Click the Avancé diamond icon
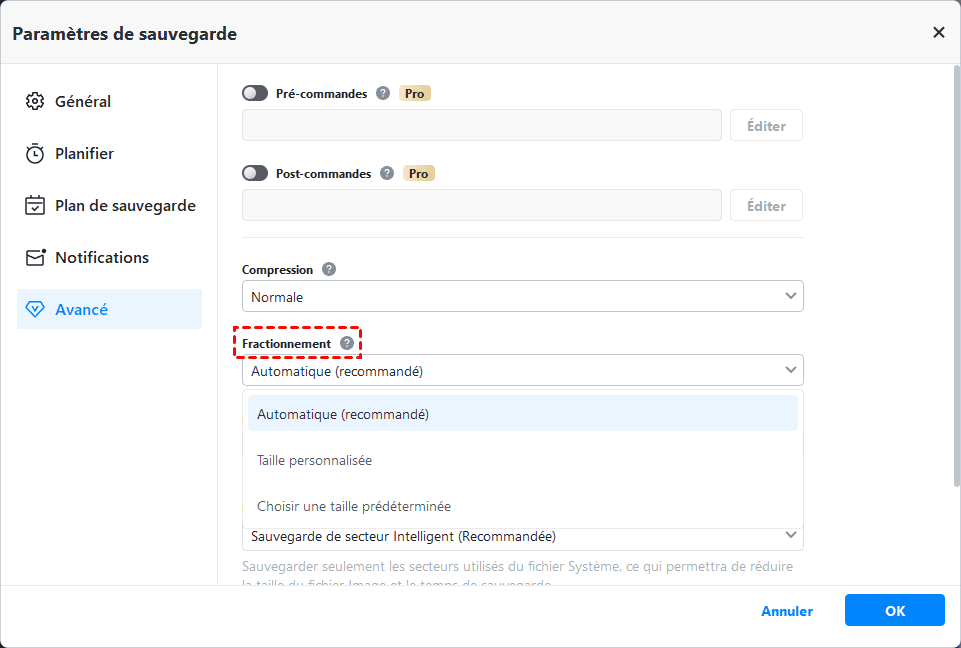This screenshot has width=961, height=648. pos(36,310)
